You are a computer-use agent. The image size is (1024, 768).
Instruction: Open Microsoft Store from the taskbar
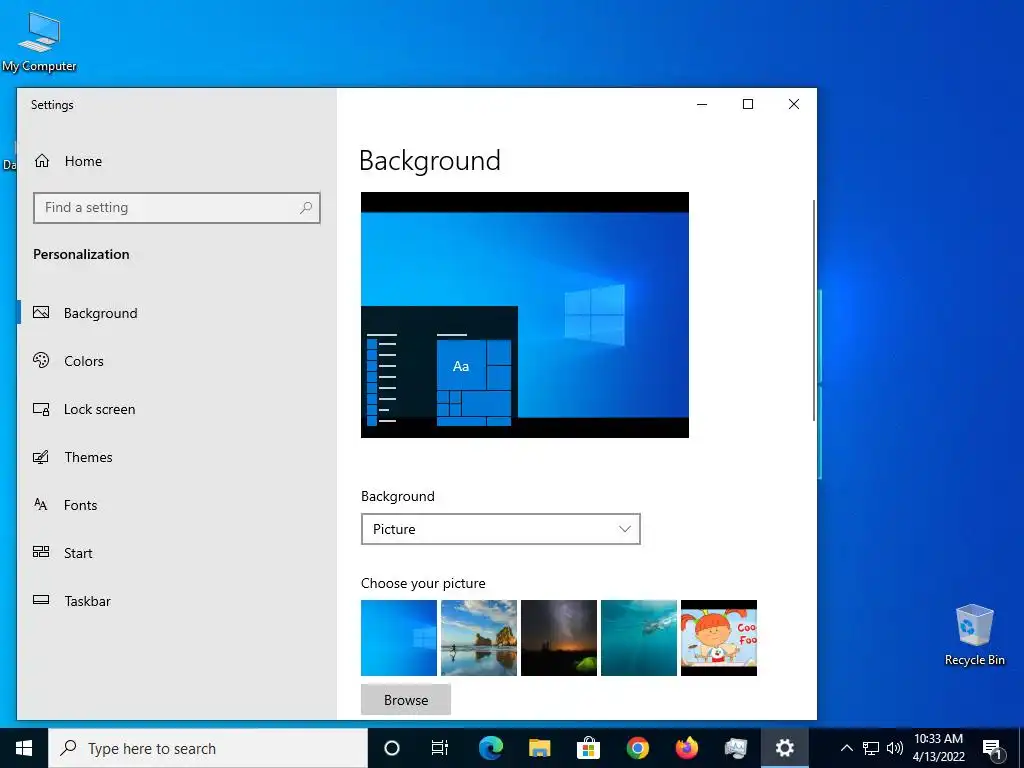588,748
